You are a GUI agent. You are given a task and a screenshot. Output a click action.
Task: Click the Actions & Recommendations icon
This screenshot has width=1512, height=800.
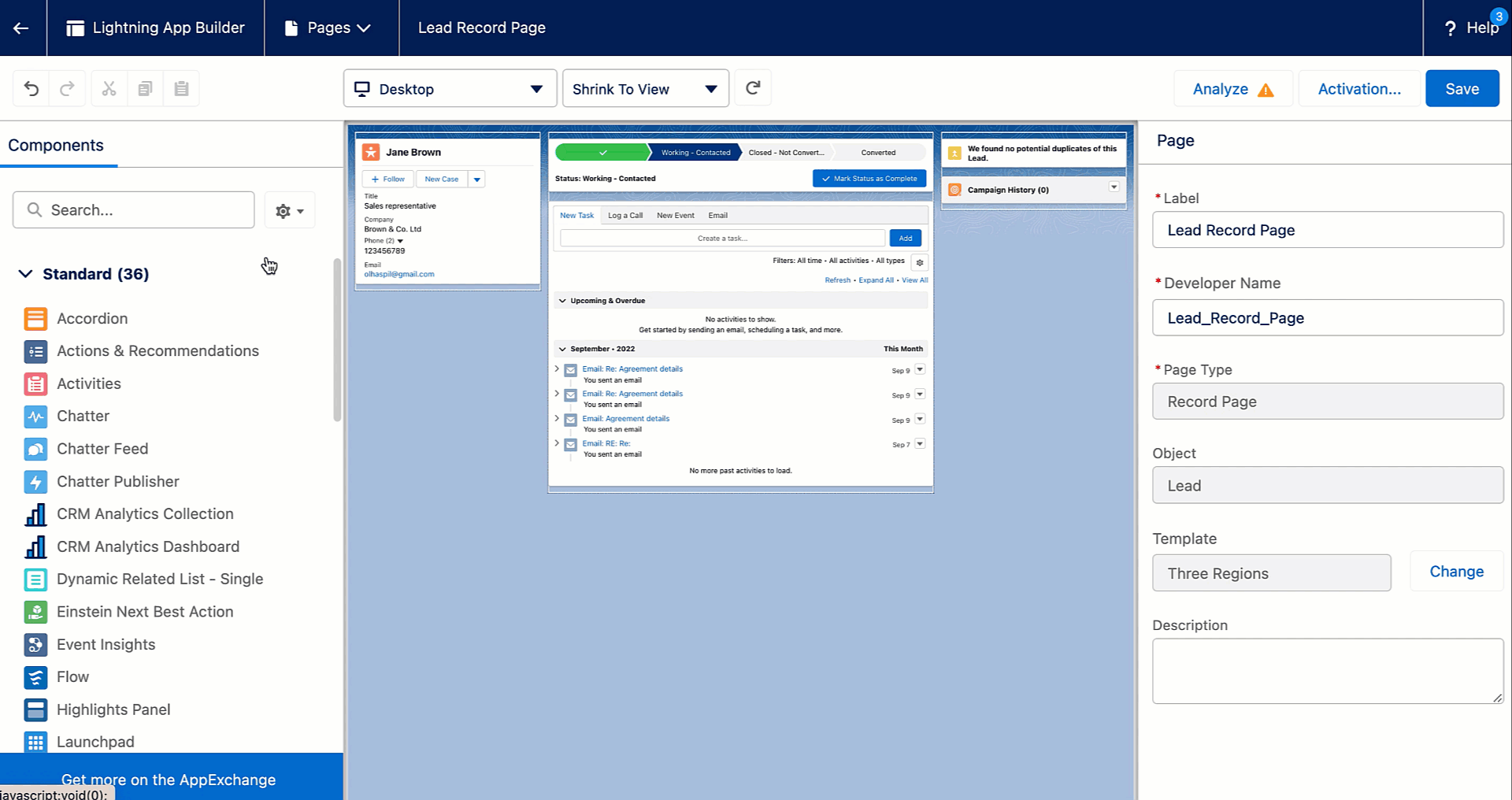(35, 351)
